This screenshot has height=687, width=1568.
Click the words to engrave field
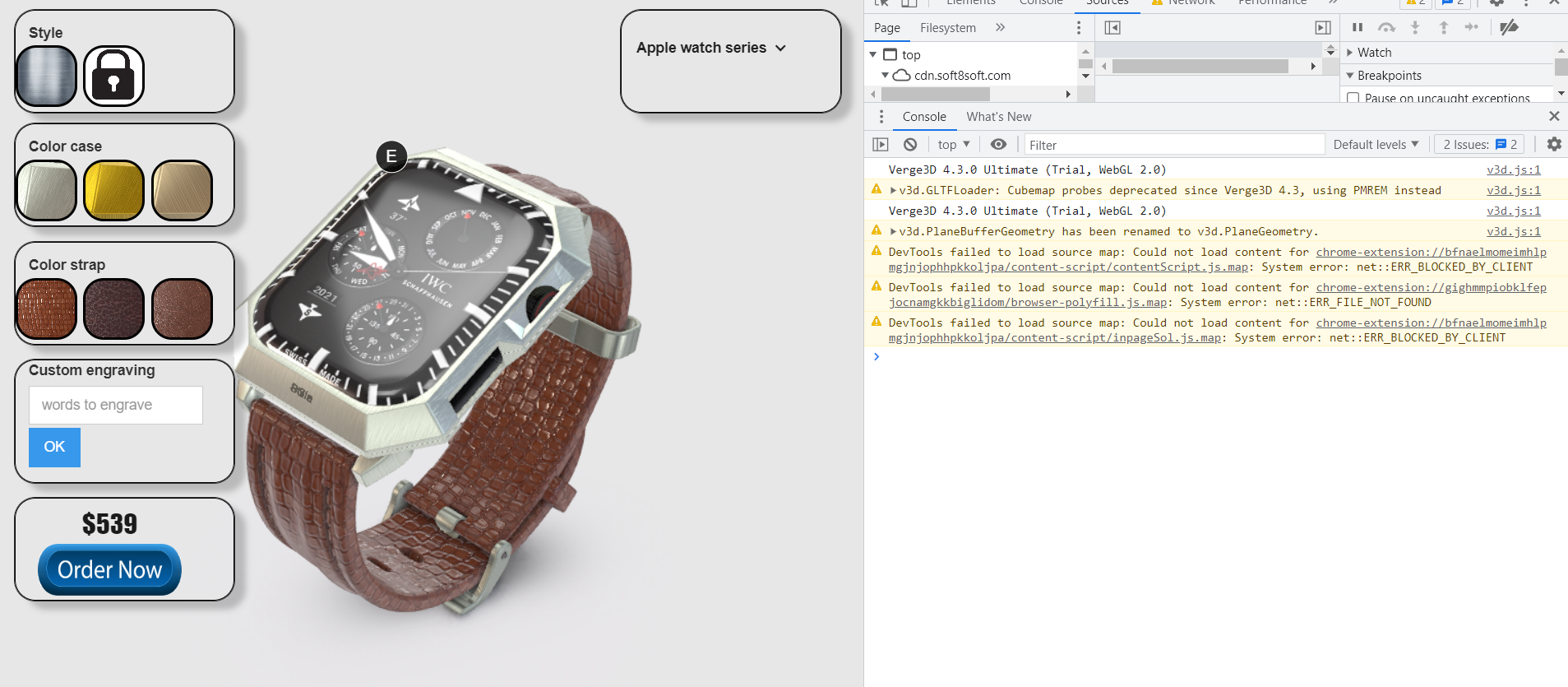(x=116, y=406)
